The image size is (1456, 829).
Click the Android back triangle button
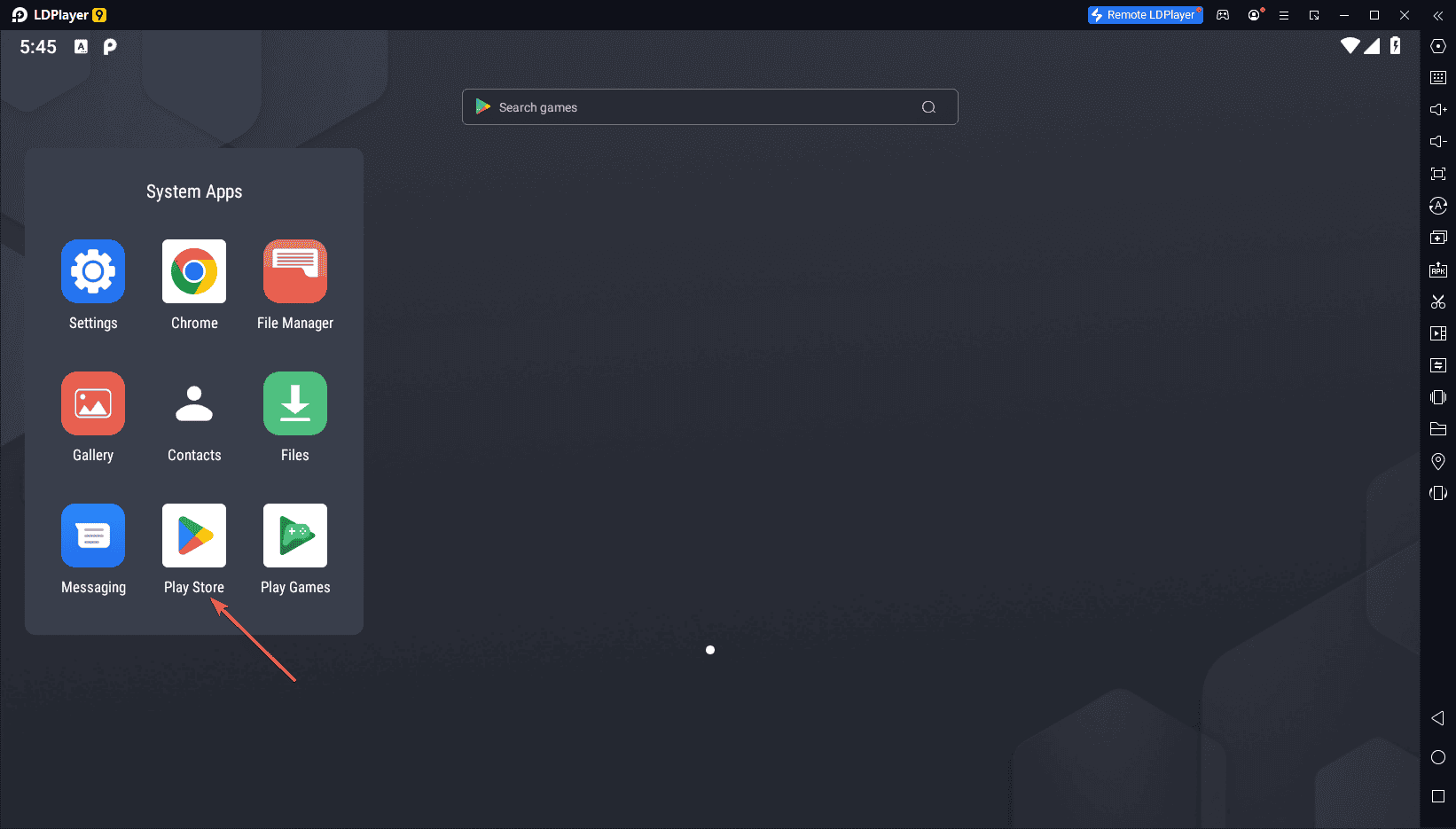click(1438, 718)
